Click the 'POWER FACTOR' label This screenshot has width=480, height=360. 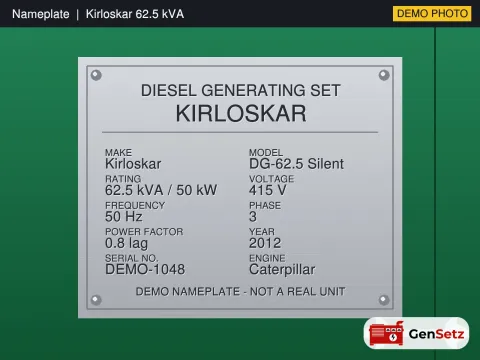pos(144,232)
